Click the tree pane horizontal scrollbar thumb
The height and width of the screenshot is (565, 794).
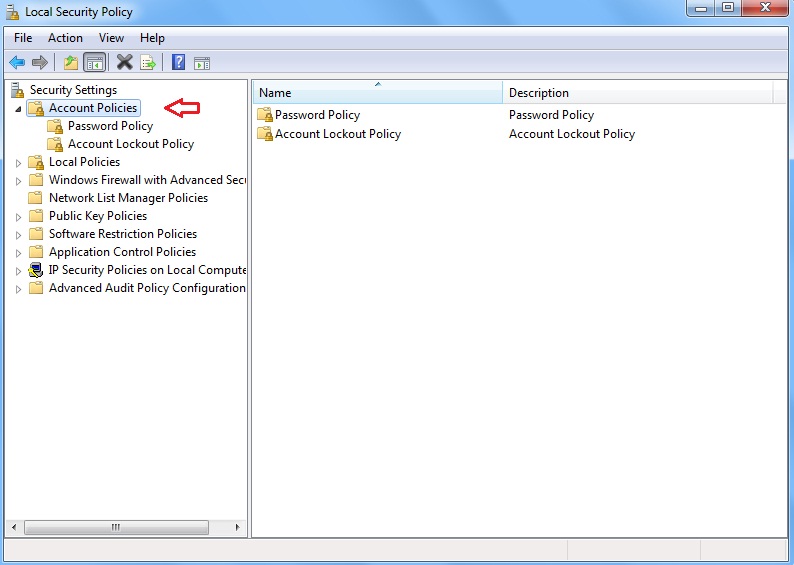pyautogui.click(x=116, y=527)
